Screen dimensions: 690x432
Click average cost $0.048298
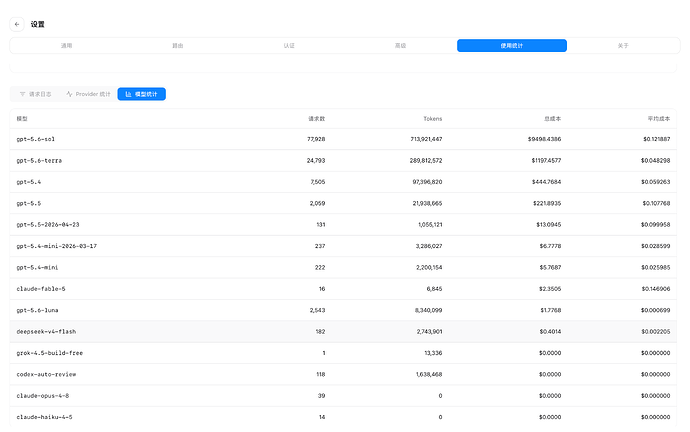tap(656, 161)
